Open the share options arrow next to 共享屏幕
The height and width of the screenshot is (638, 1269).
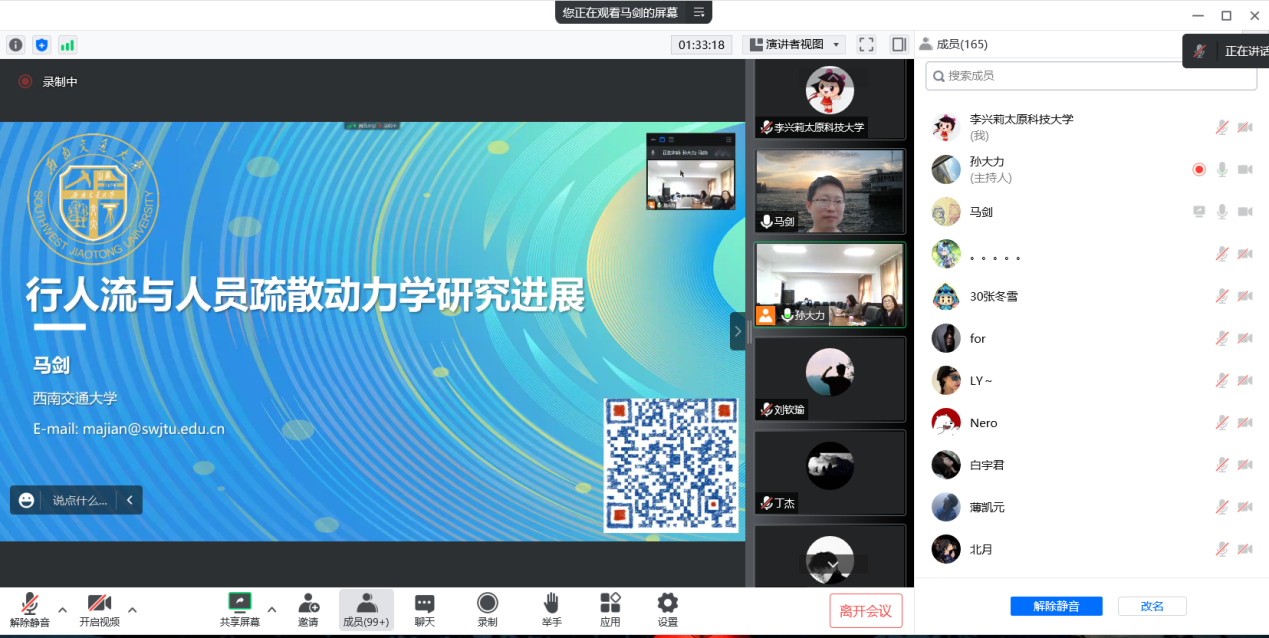click(x=272, y=609)
